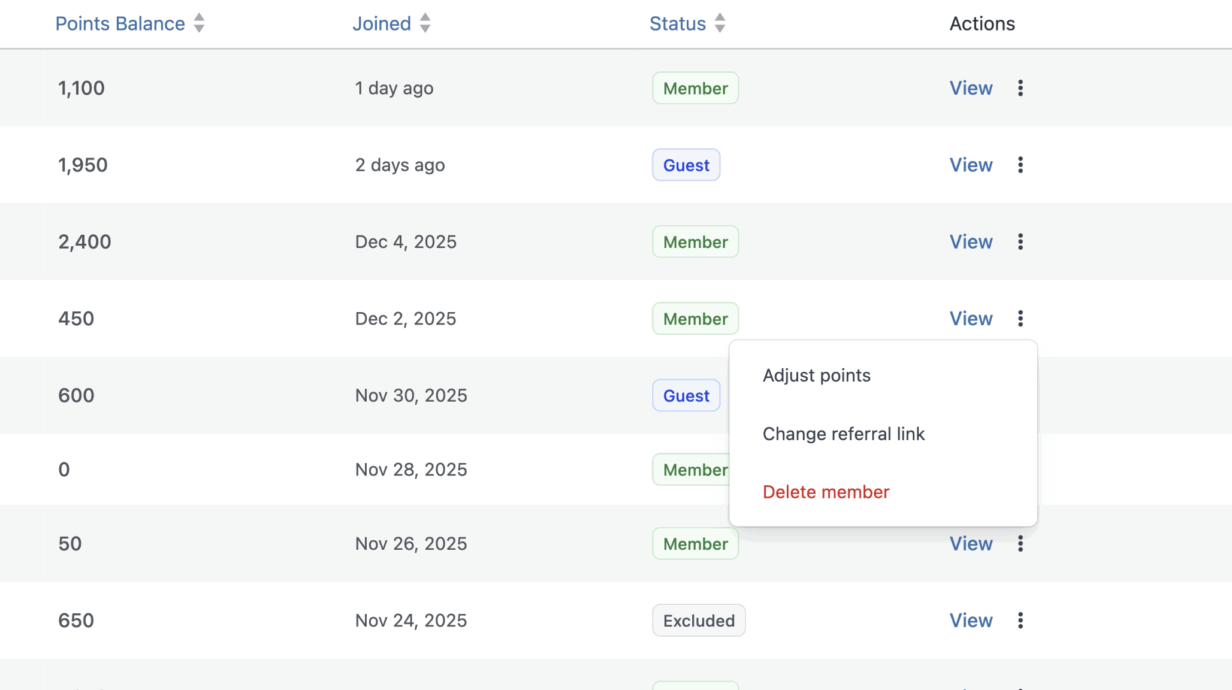1232x690 pixels.
Task: Open the actions menu for the 1,100 points row
Action: 1020,88
